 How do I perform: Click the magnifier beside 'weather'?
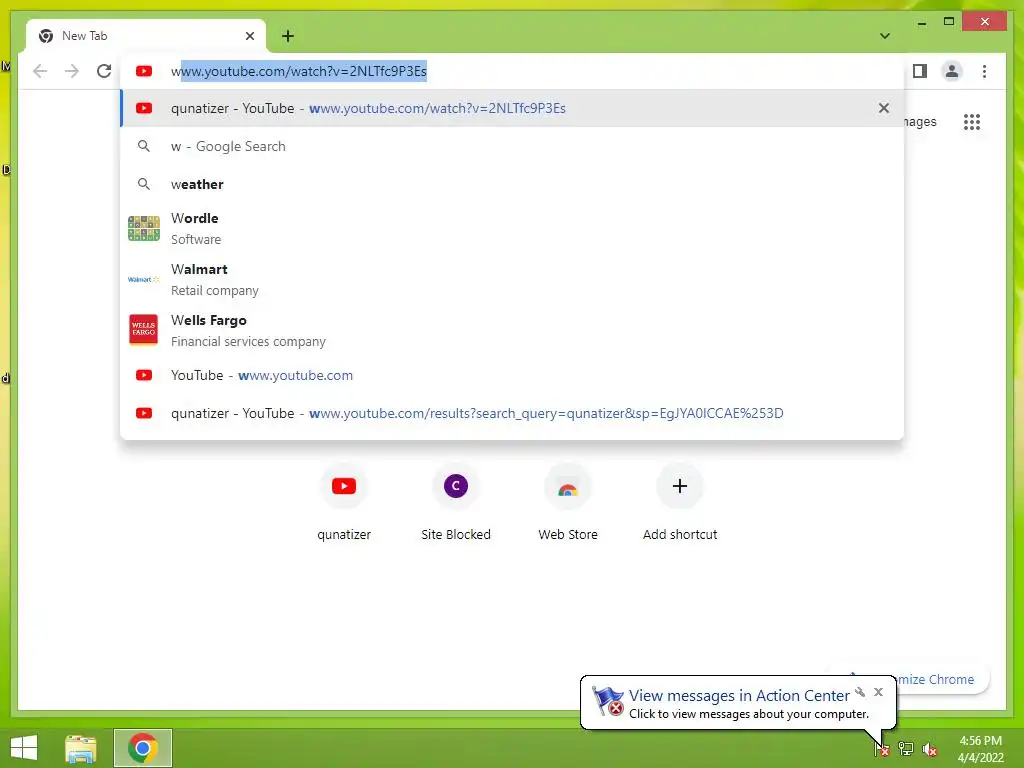(144, 184)
